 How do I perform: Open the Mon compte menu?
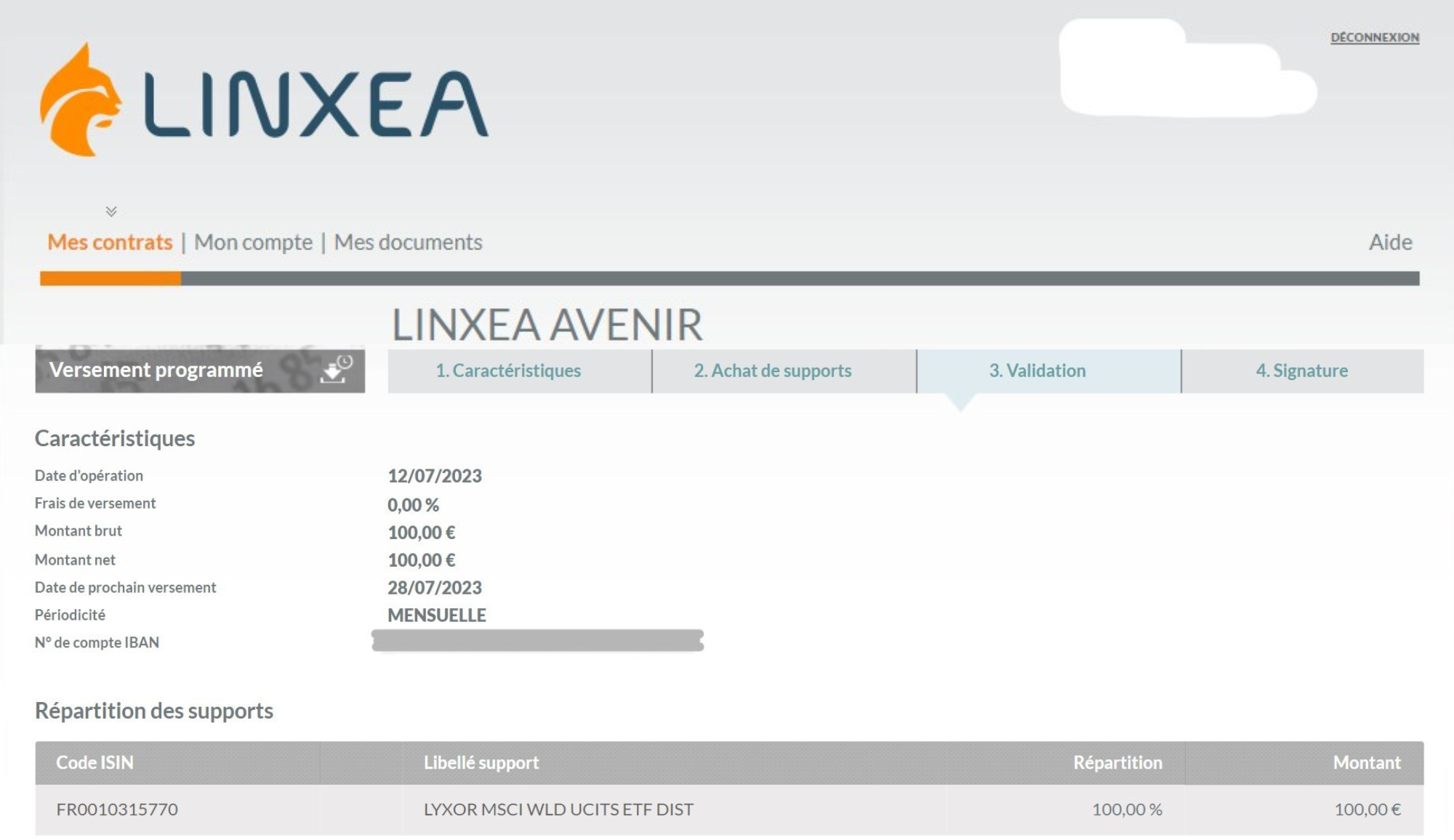253,243
